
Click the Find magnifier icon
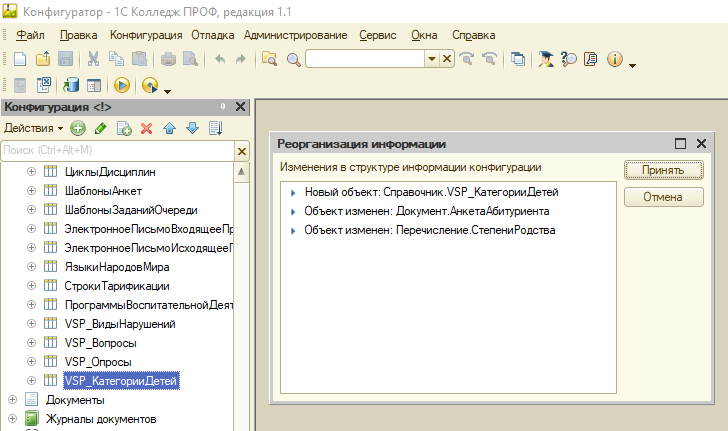[x=293, y=59]
